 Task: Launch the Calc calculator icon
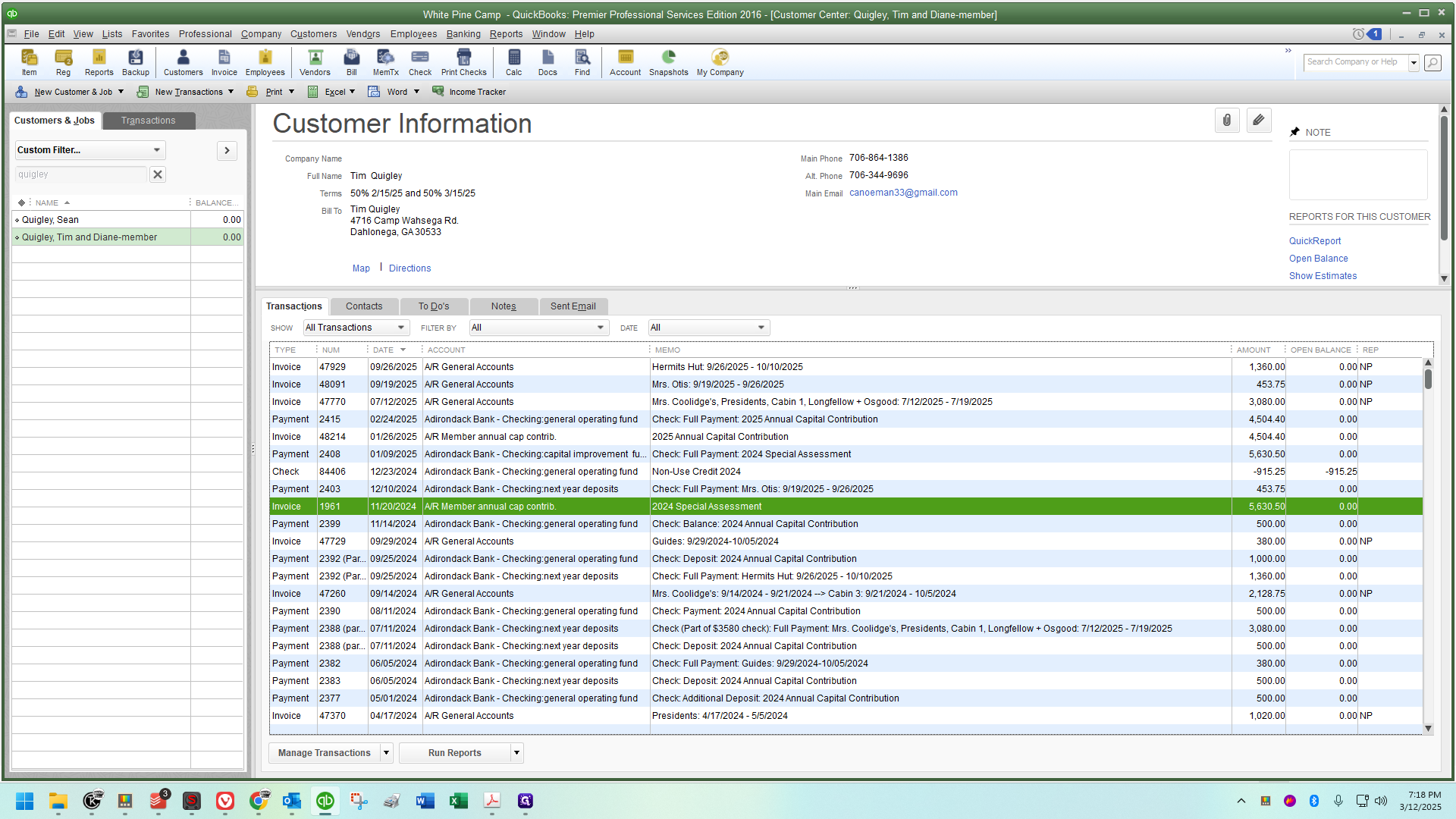[x=513, y=62]
